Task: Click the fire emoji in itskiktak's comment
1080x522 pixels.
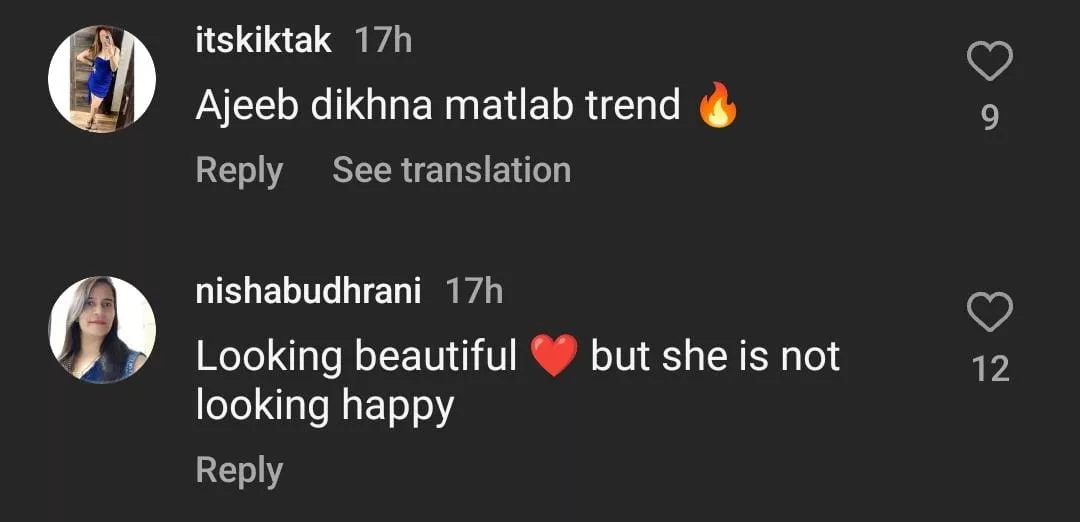Action: [x=717, y=105]
